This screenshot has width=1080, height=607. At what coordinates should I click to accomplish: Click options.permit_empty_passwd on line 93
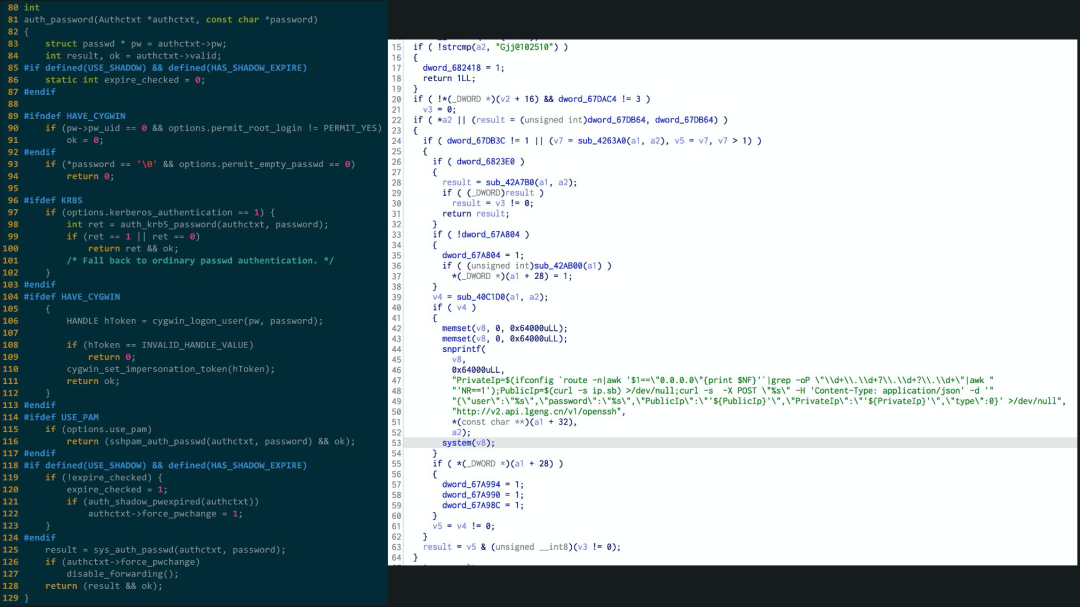tap(251, 164)
